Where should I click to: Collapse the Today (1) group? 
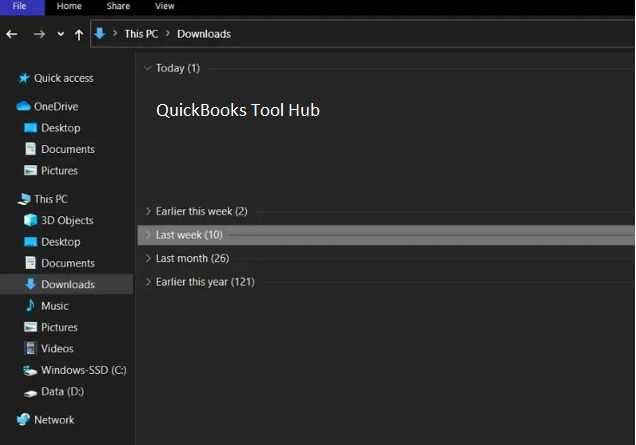(148, 68)
